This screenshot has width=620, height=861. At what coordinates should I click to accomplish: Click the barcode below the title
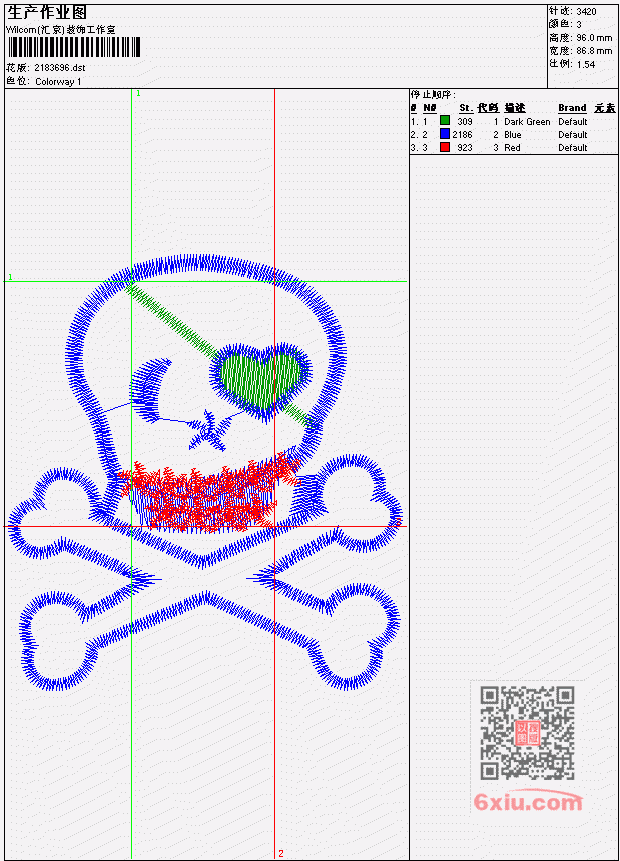click(x=74, y=47)
